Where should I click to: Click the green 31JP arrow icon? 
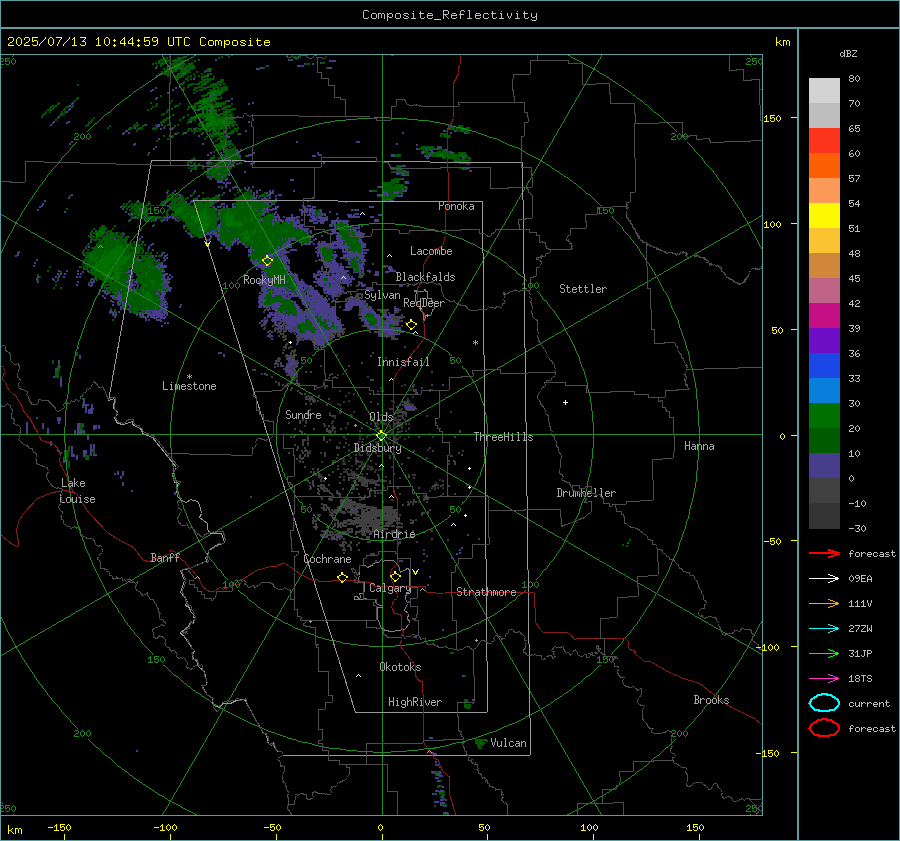(824, 653)
